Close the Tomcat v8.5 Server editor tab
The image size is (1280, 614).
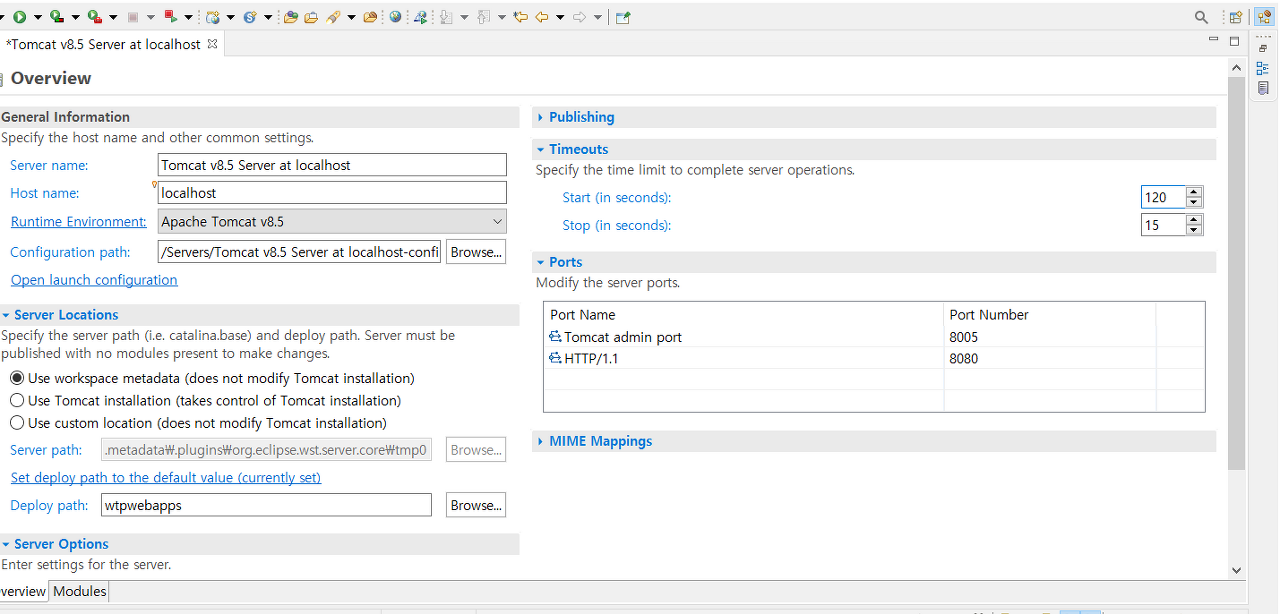tap(212, 44)
